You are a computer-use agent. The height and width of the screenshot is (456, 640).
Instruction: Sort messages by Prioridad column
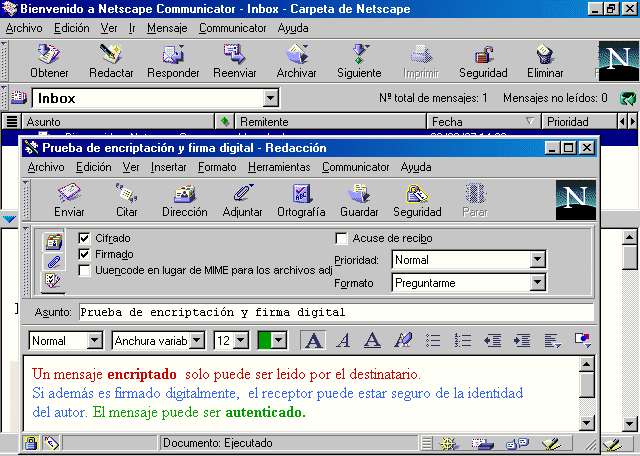click(x=579, y=122)
